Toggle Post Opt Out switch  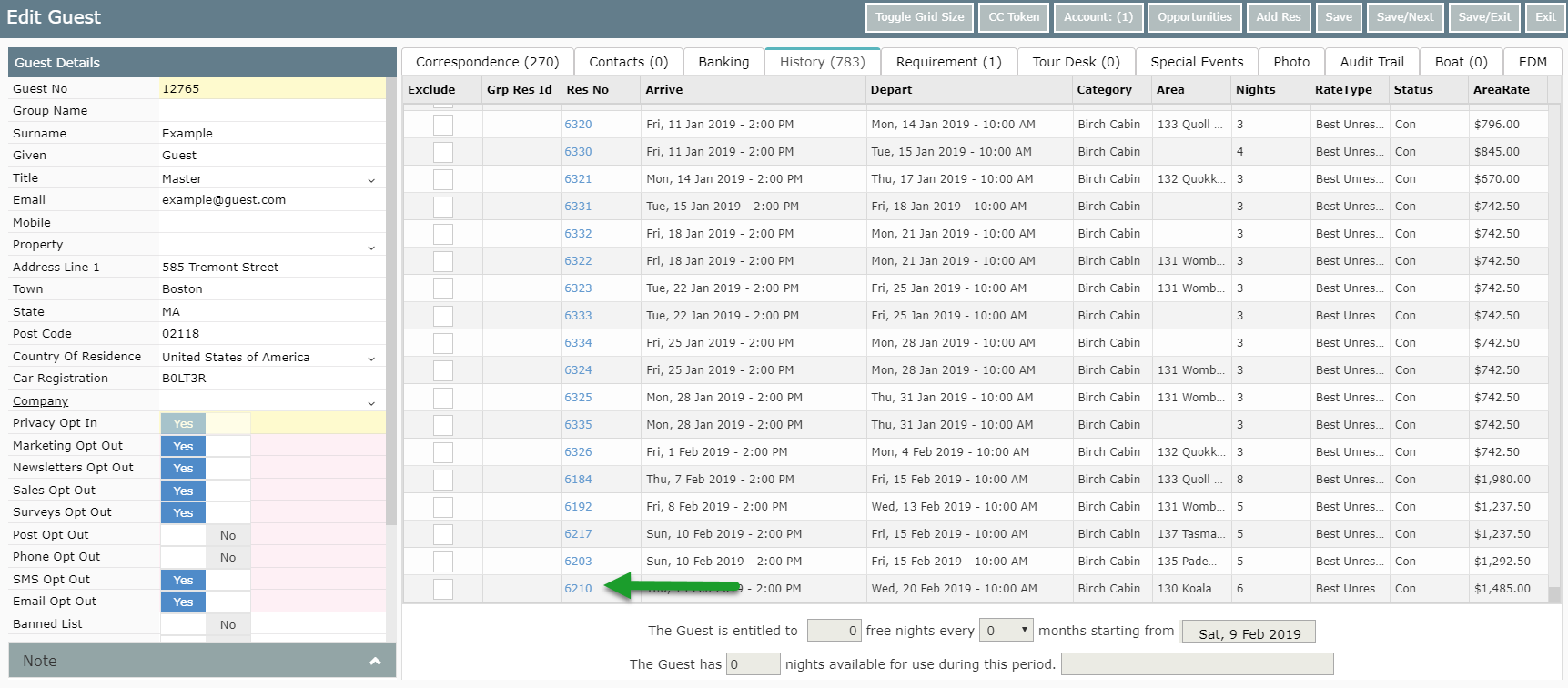(x=206, y=535)
